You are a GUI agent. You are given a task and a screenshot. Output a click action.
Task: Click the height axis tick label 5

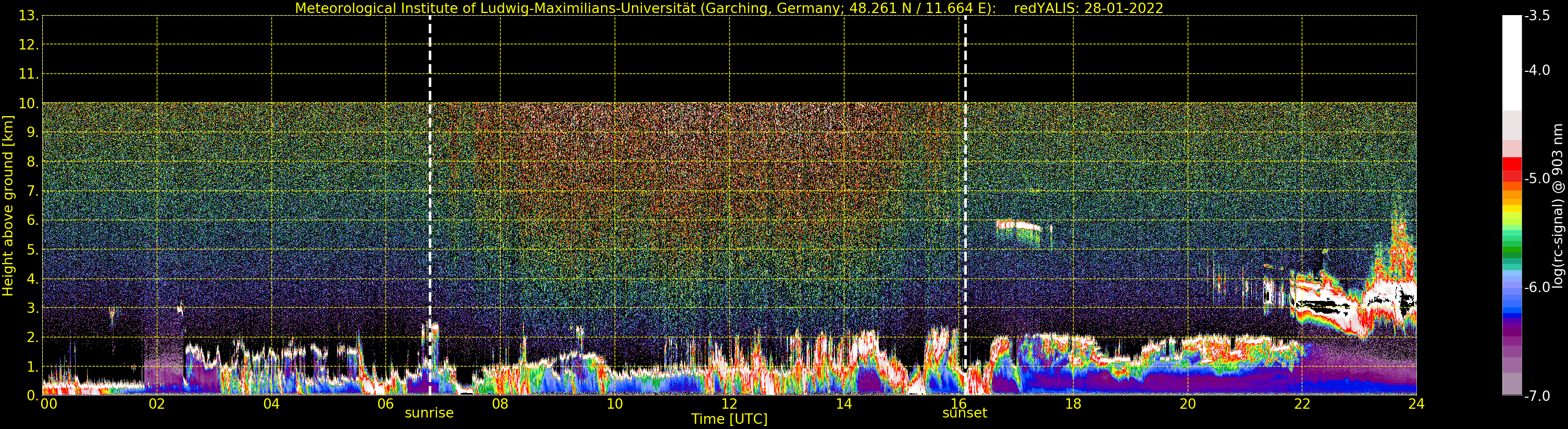[x=33, y=249]
